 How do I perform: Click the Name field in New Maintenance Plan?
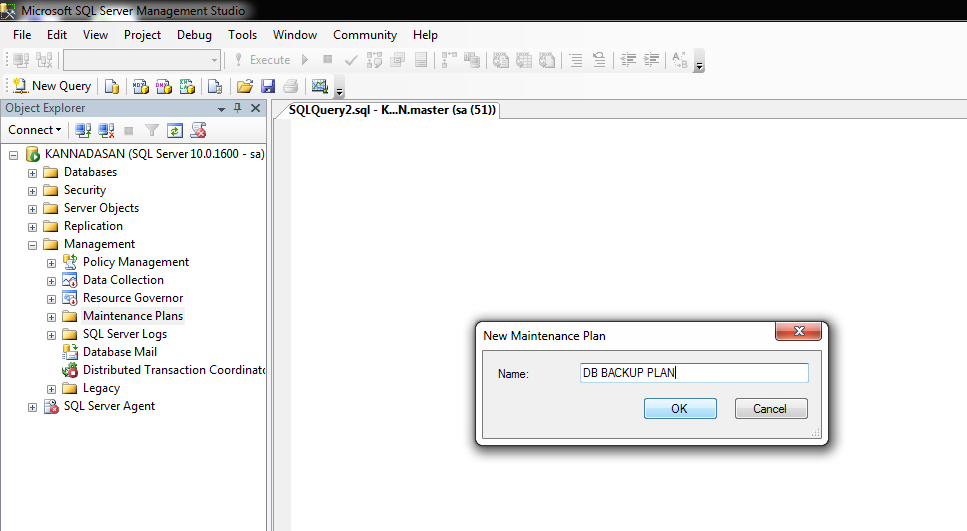coord(694,373)
